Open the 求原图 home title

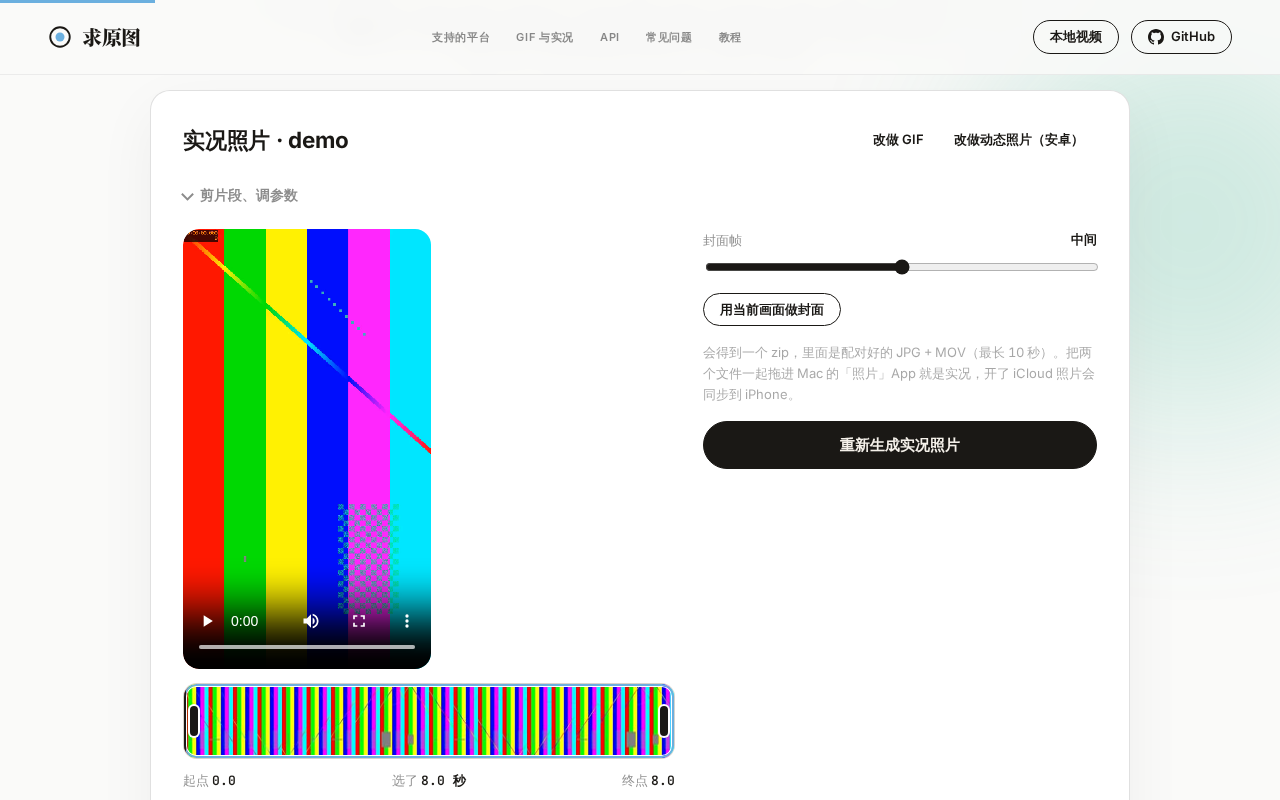pyautogui.click(x=111, y=37)
